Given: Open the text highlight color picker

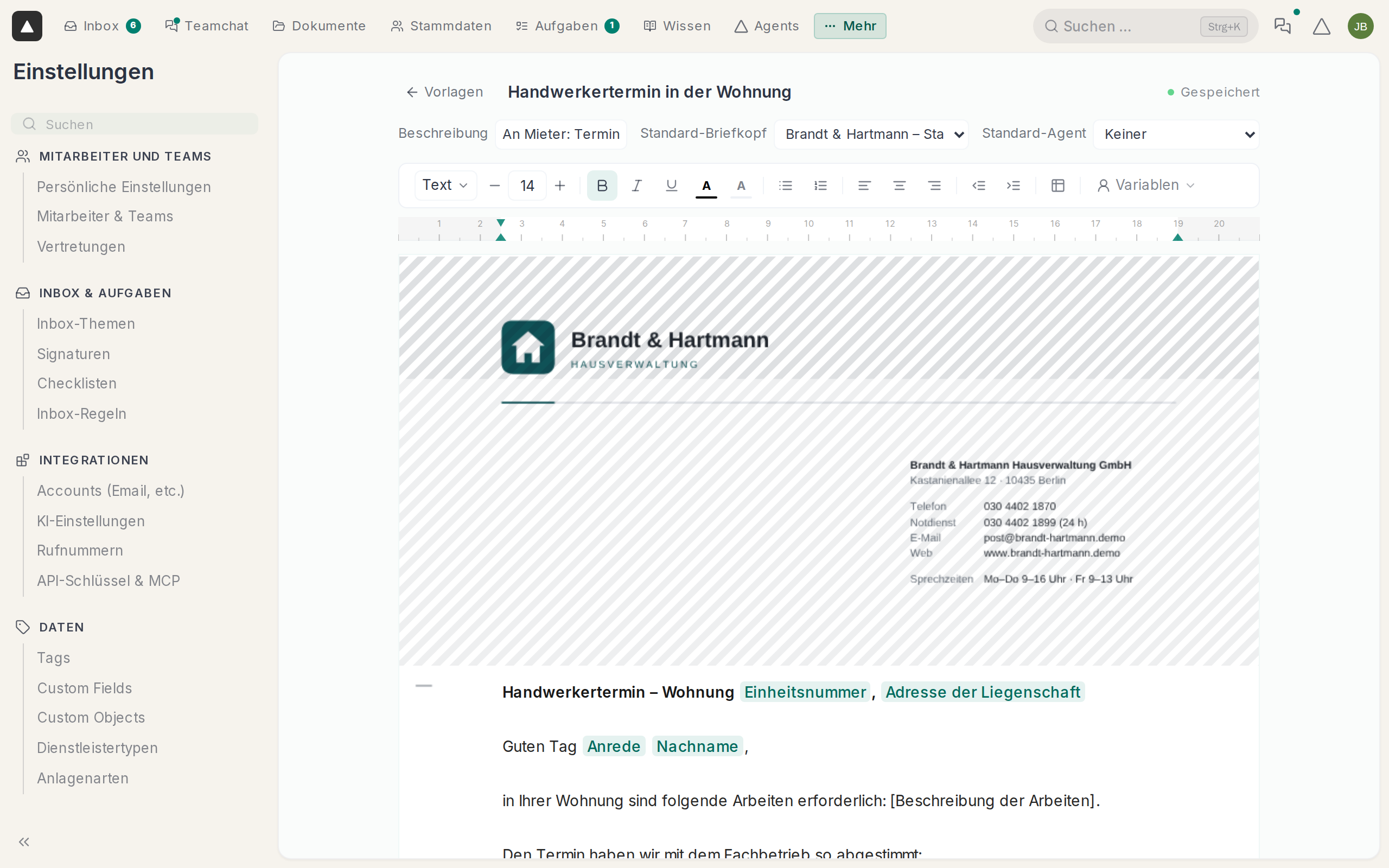Looking at the screenshot, I should tap(741, 186).
